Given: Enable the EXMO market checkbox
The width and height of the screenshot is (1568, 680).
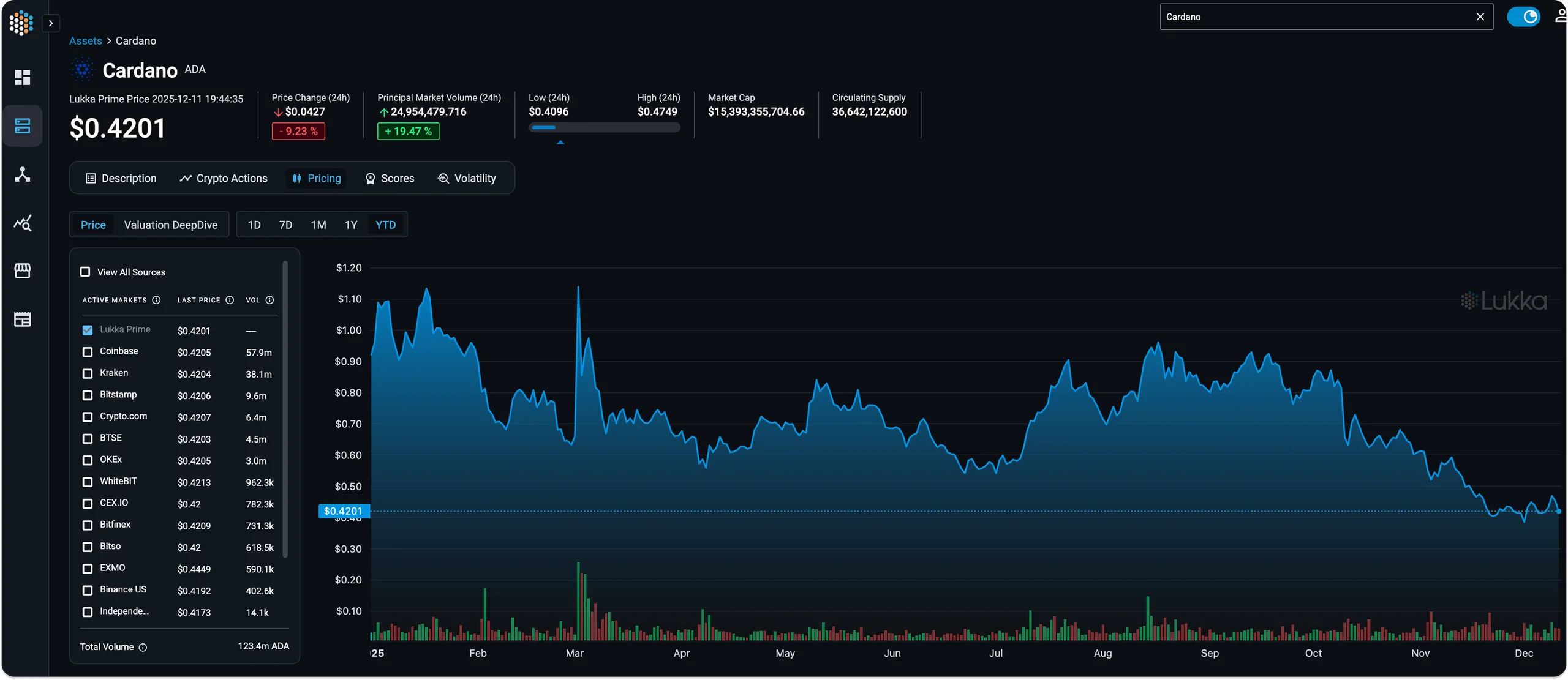Looking at the screenshot, I should [x=88, y=569].
